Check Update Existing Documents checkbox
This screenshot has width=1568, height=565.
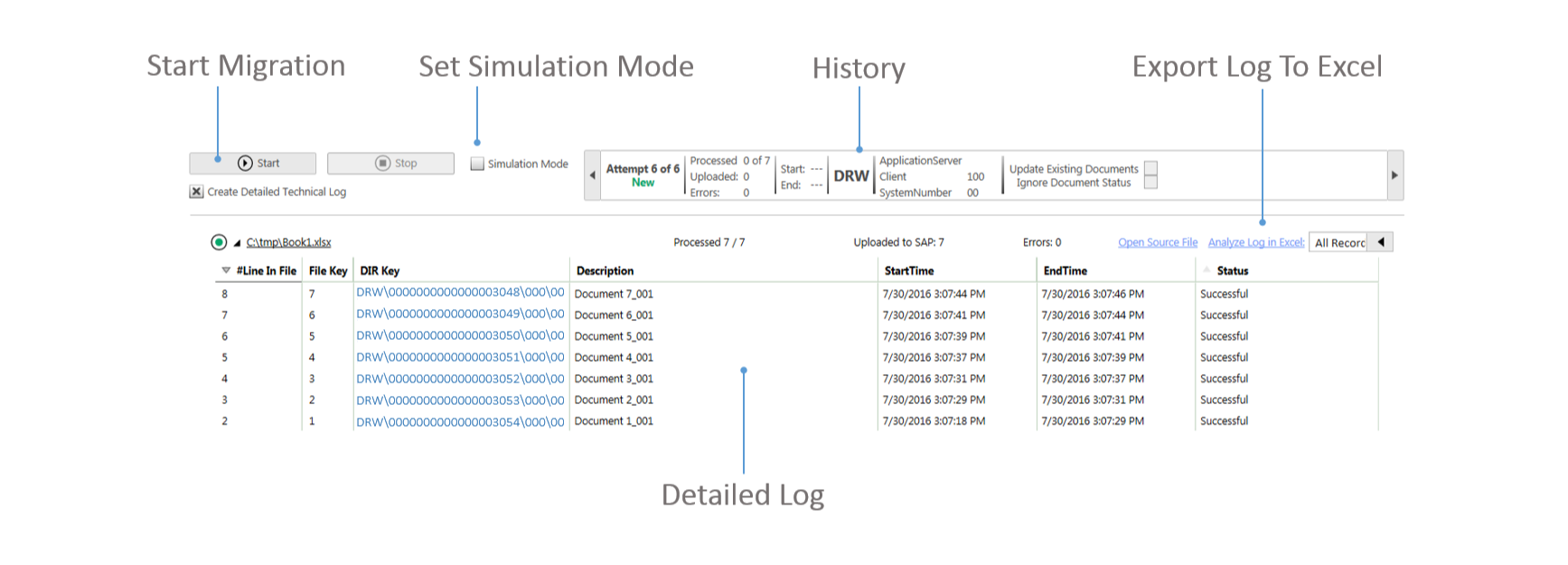1150,168
